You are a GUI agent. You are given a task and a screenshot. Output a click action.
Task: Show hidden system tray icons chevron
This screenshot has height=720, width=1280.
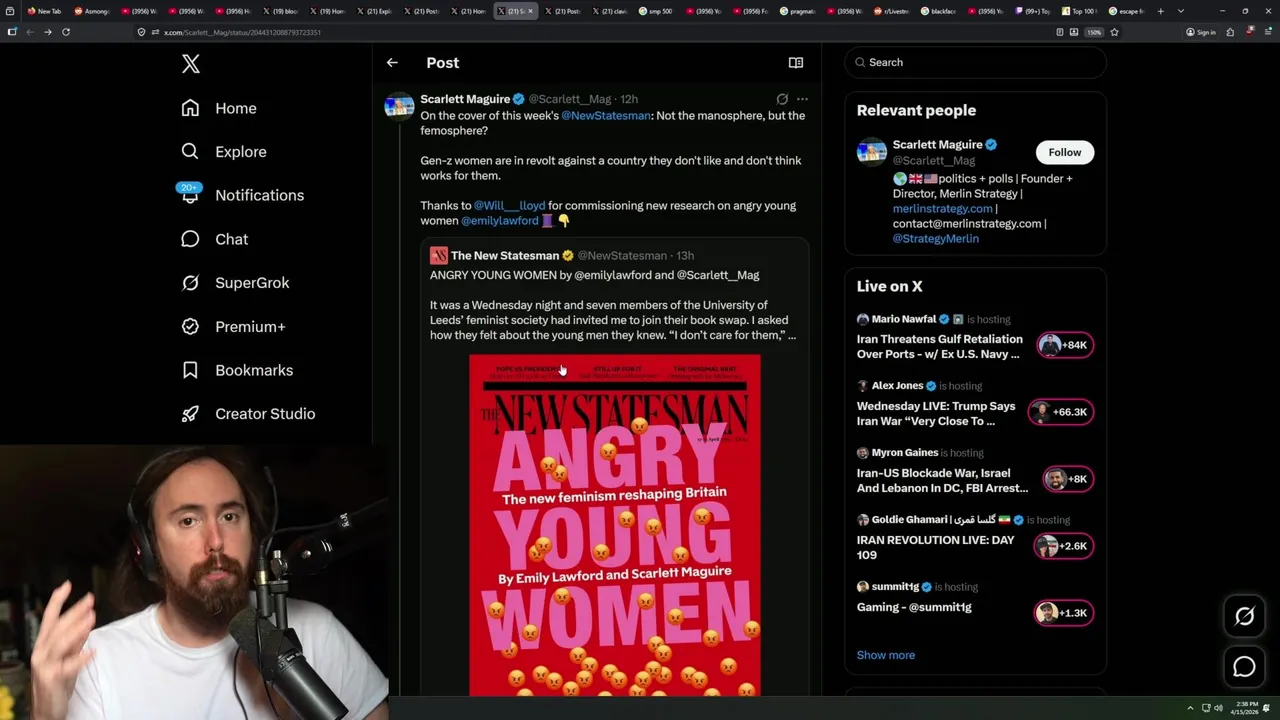point(1190,708)
